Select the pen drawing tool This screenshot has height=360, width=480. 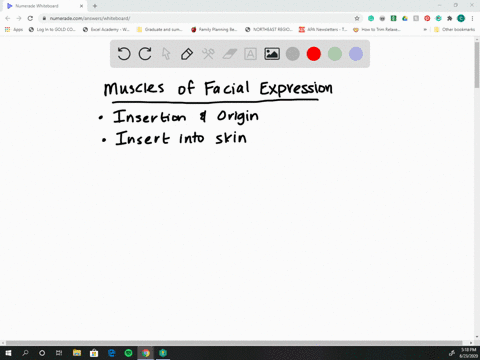point(187,54)
